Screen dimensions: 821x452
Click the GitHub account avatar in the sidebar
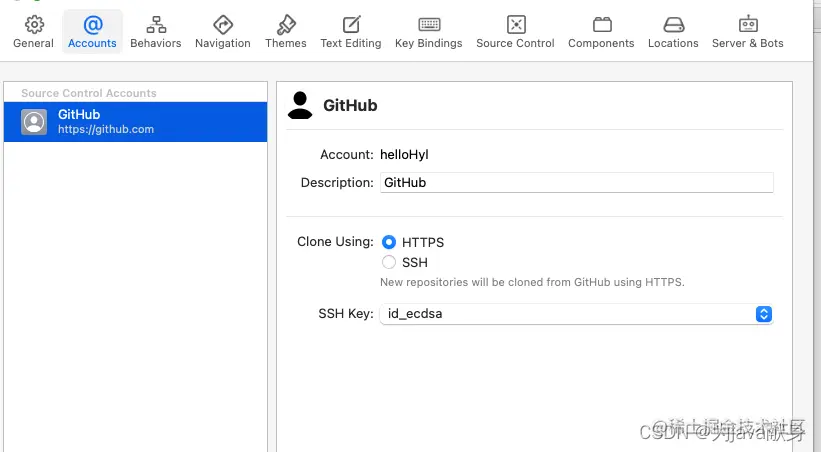pyautogui.click(x=34, y=122)
